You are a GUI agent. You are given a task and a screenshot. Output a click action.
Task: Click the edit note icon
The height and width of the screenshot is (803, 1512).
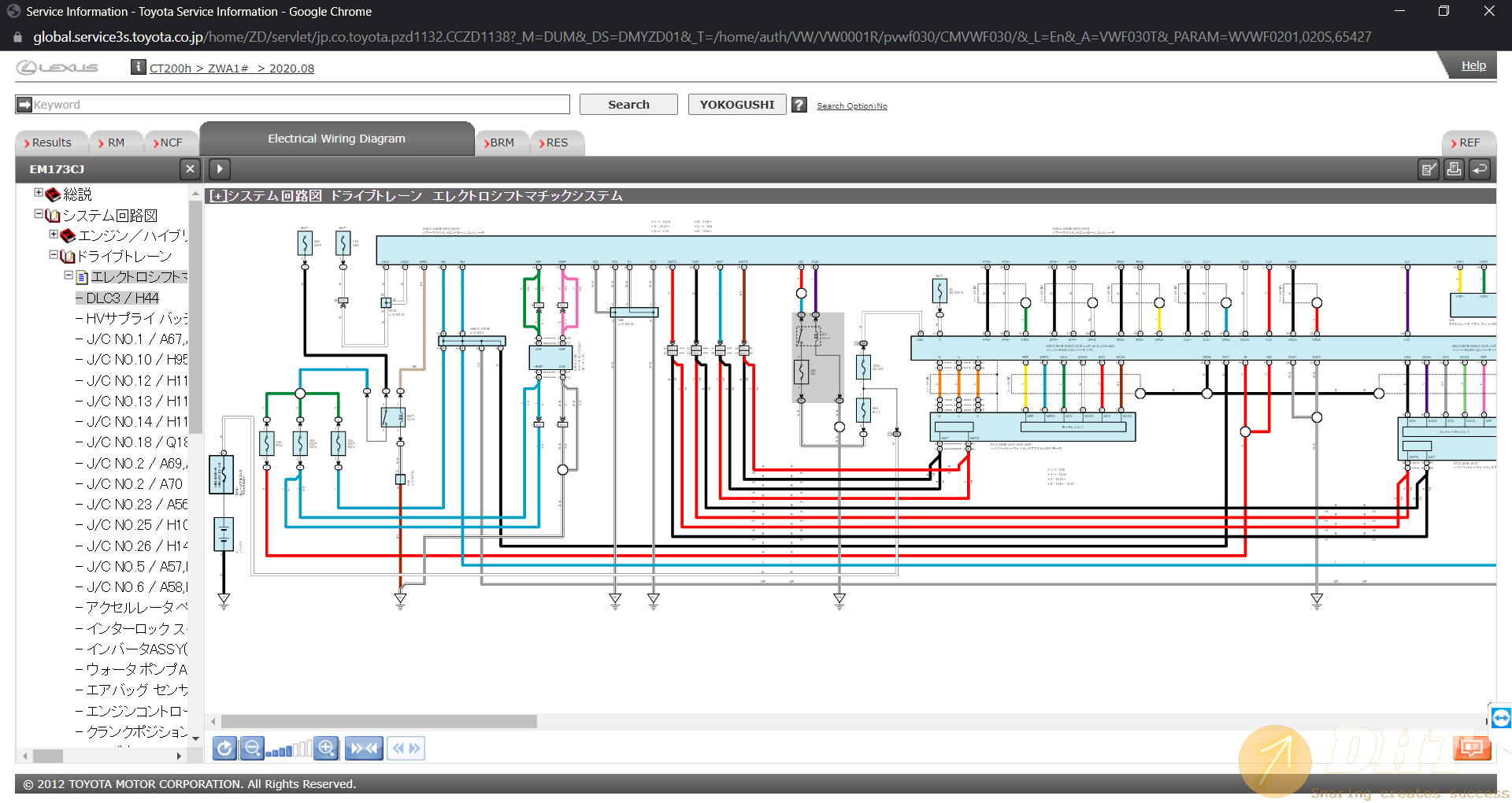tap(1428, 169)
